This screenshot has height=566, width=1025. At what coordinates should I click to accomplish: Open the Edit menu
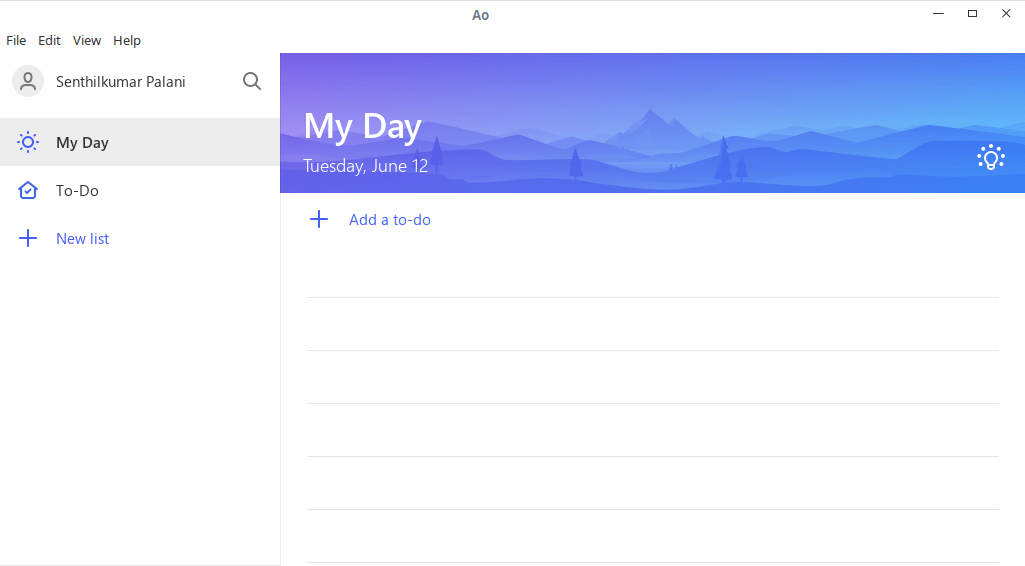[x=49, y=41]
